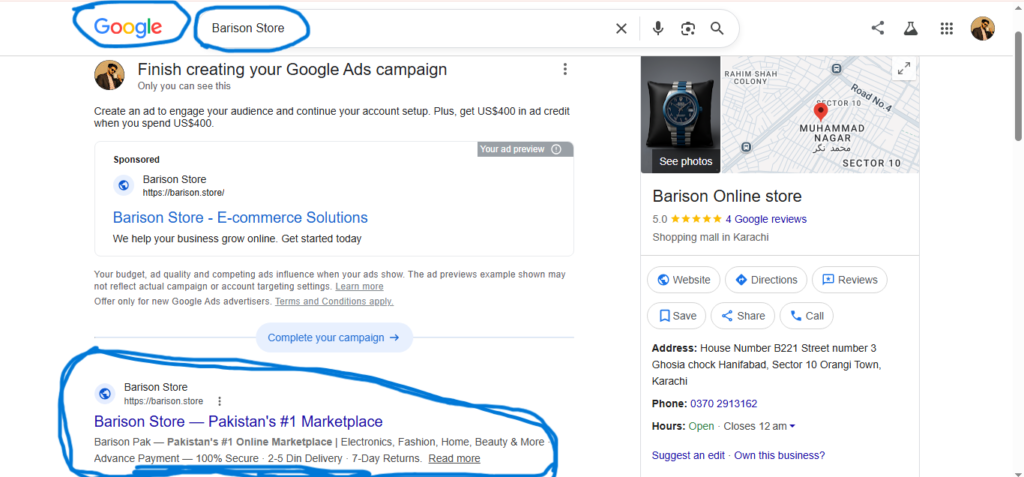This screenshot has height=477, width=1024.
Task: Click https://barison.store/ URL in ad preview
Action: [184, 193]
